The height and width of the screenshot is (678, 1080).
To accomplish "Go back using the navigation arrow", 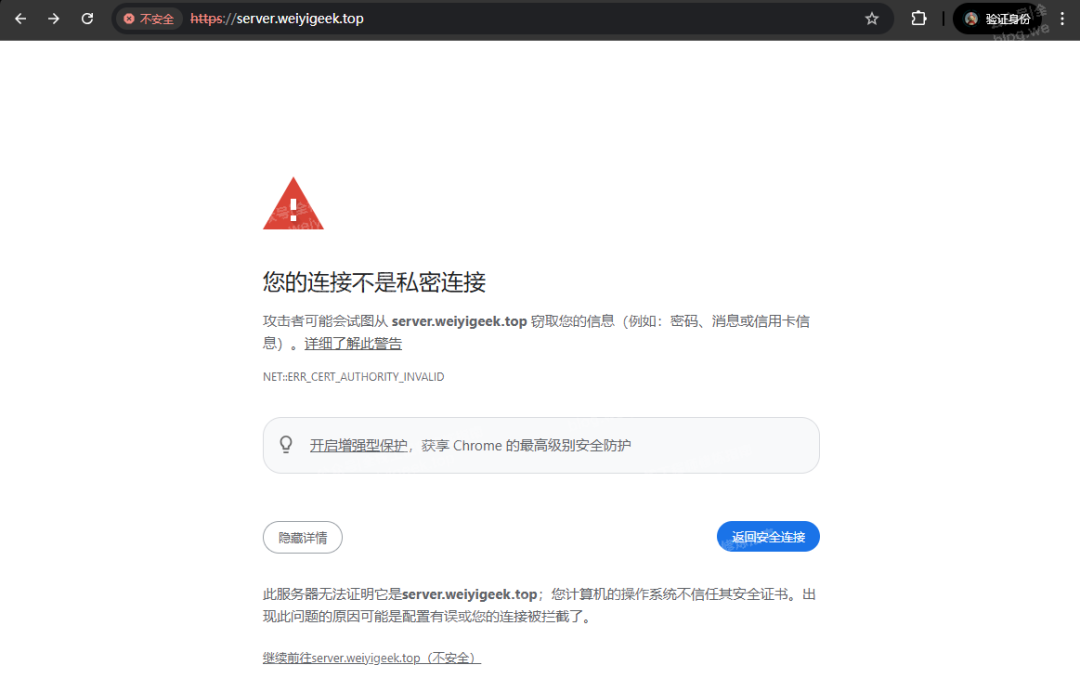I will [20, 18].
